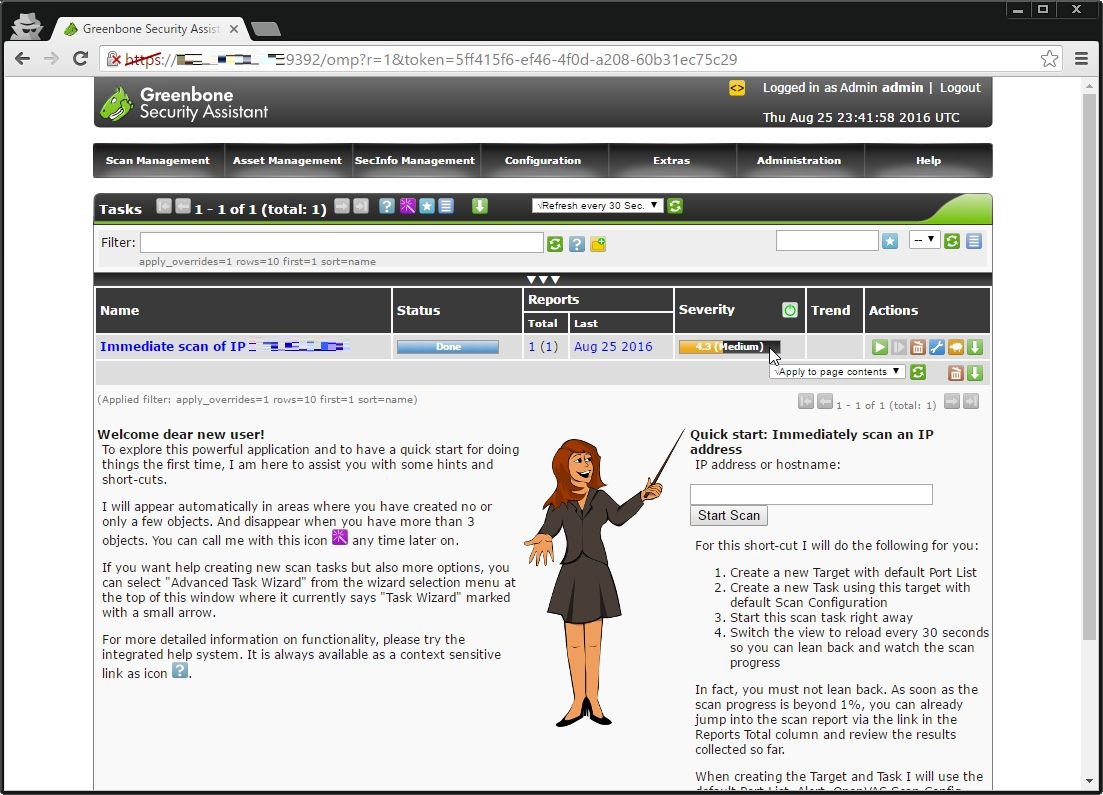Open Asset Management menu
This screenshot has height=795, width=1103.
(x=287, y=160)
